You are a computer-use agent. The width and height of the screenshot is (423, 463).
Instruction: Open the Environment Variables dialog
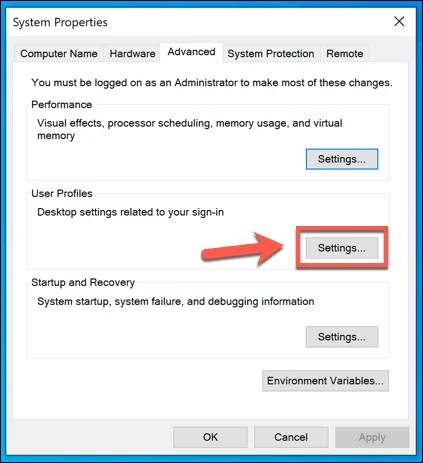click(325, 381)
